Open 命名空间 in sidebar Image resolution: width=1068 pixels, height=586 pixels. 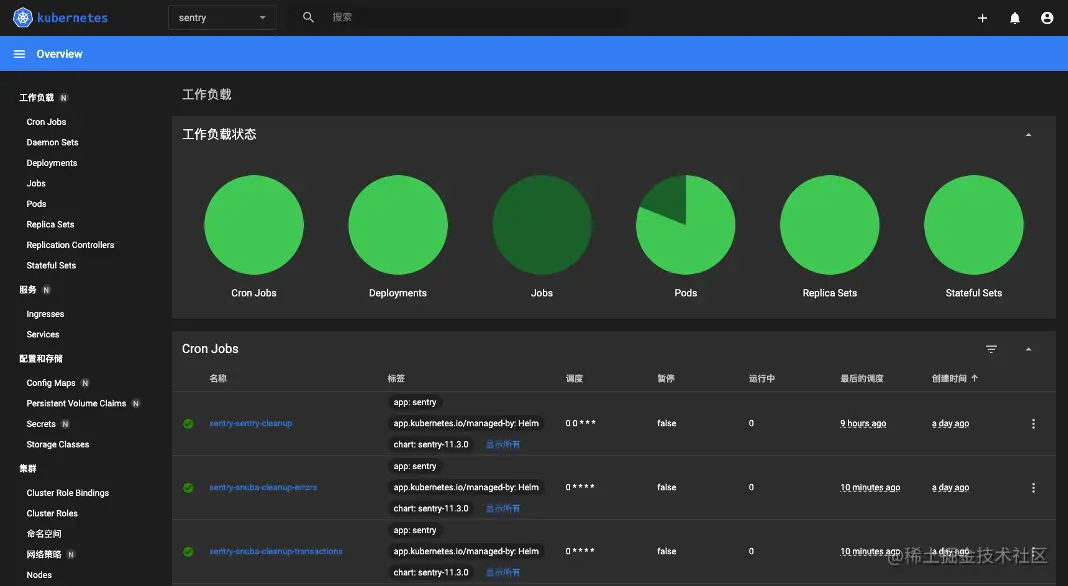[44, 534]
